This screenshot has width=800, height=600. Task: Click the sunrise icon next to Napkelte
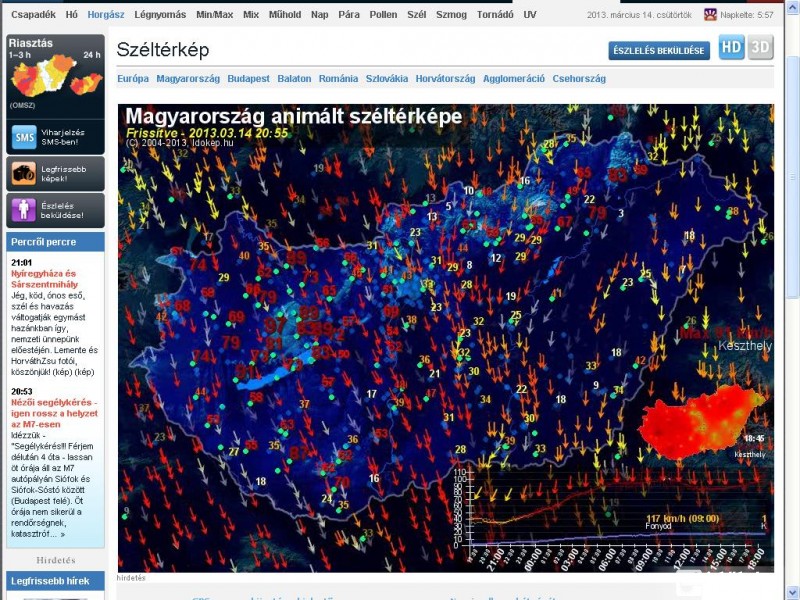[x=710, y=14]
